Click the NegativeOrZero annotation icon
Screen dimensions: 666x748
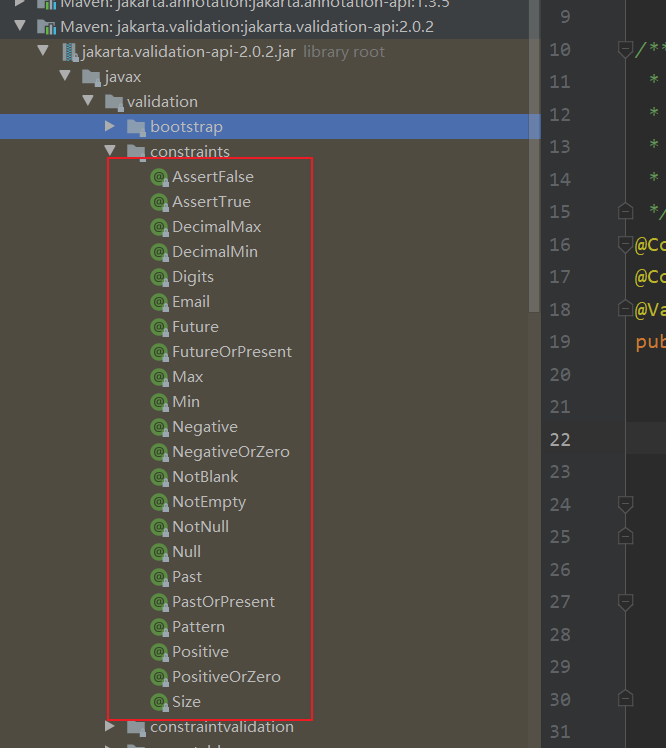coord(159,452)
